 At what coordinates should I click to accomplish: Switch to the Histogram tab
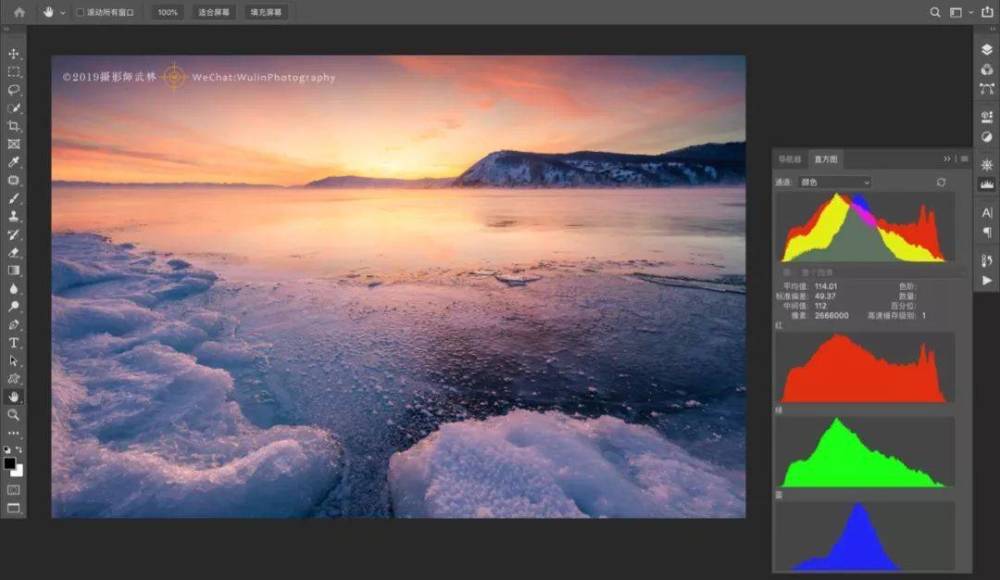(826, 159)
